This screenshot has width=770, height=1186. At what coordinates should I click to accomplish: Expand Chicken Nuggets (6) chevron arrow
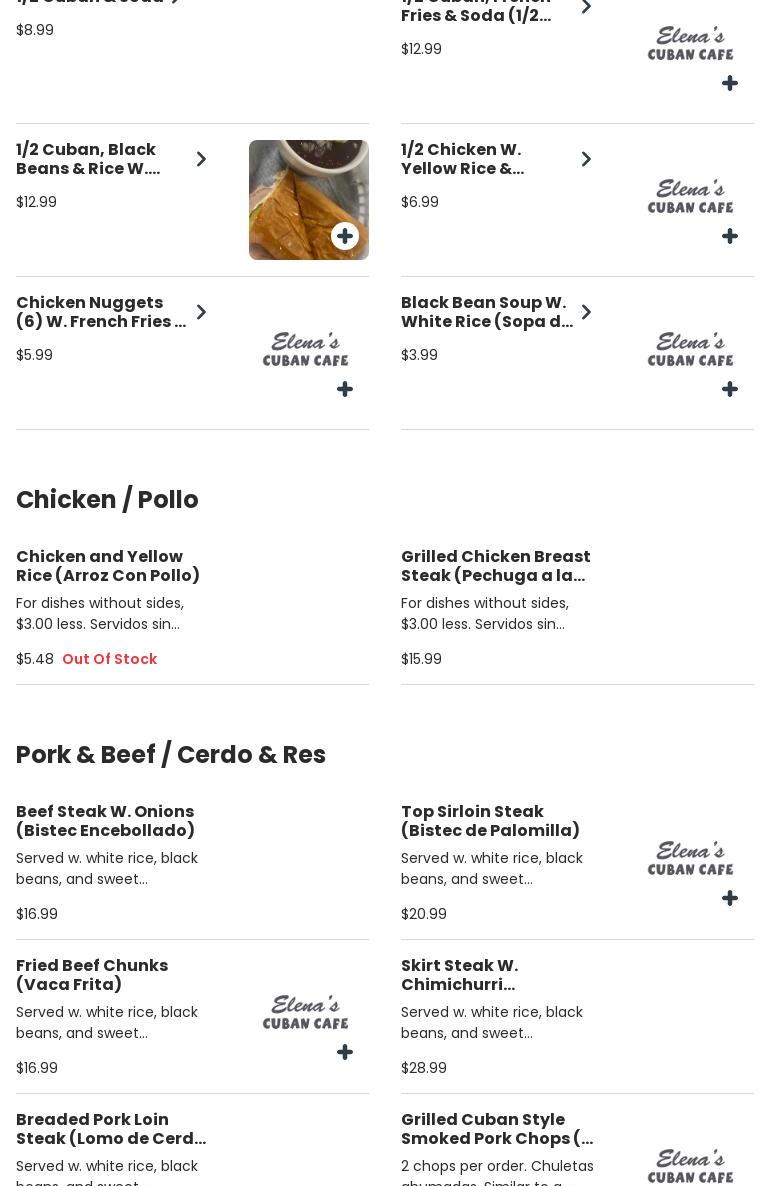click(x=201, y=312)
